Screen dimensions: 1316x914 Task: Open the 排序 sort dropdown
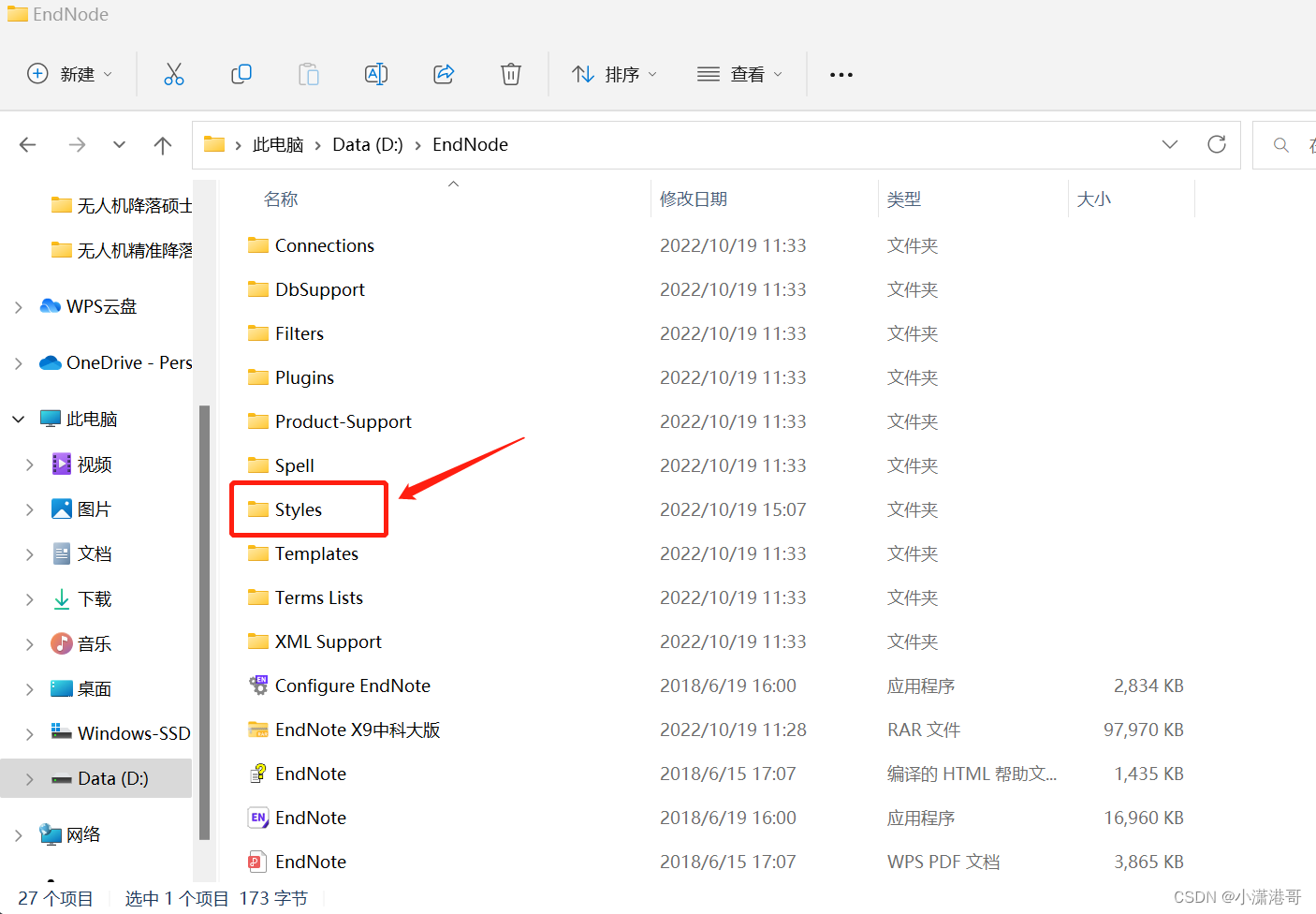[x=615, y=74]
